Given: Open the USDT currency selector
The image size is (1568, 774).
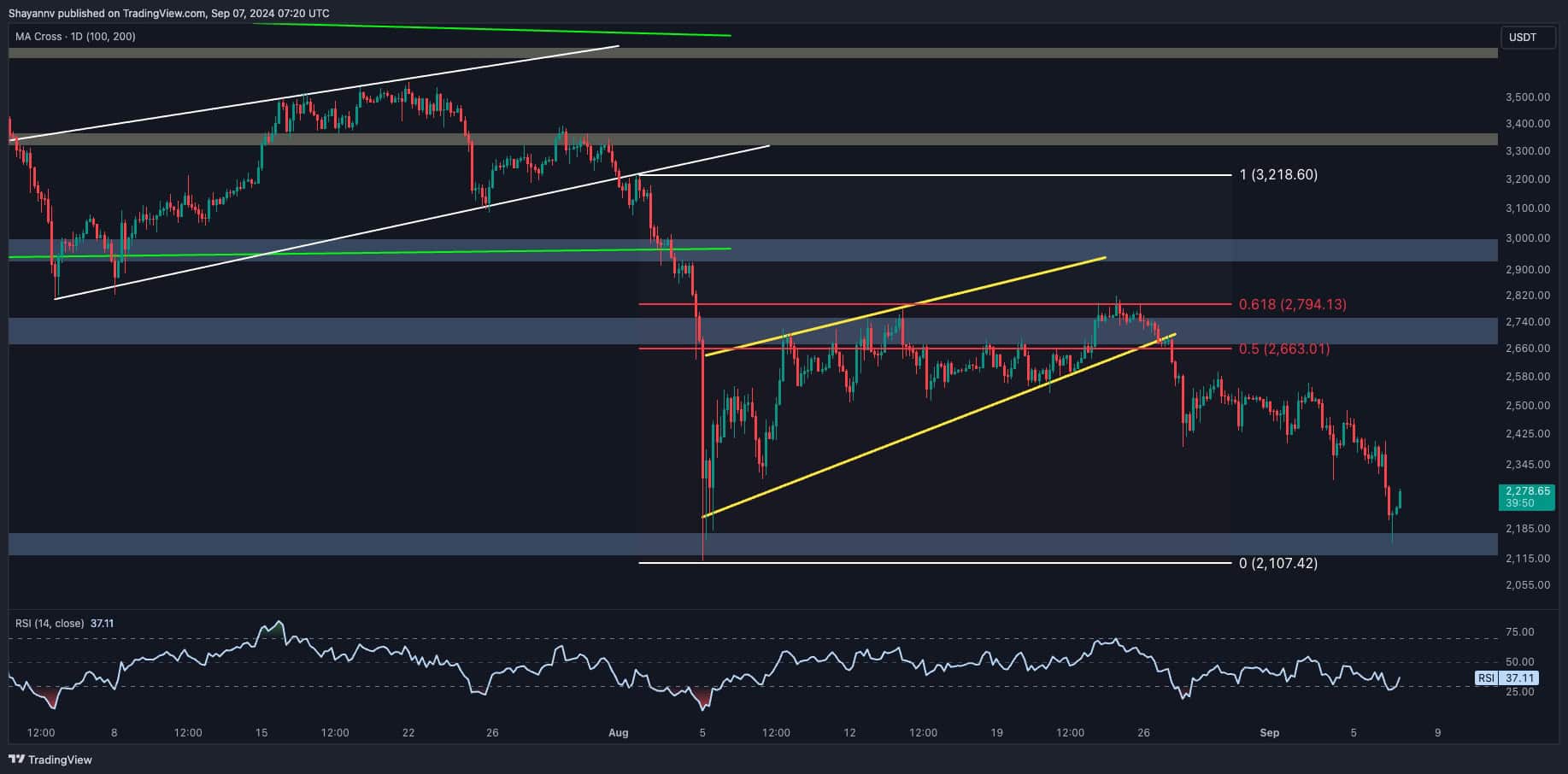Looking at the screenshot, I should coord(1526,38).
